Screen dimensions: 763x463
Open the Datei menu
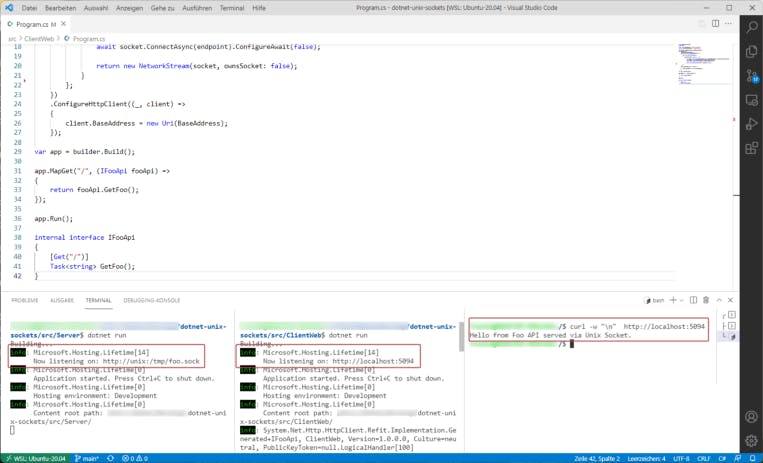click(x=29, y=8)
